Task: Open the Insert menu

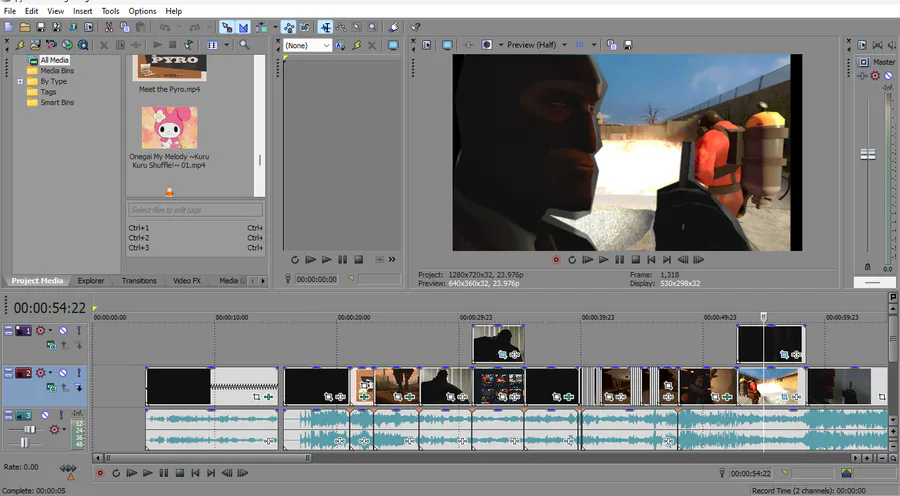Action: 83,11
